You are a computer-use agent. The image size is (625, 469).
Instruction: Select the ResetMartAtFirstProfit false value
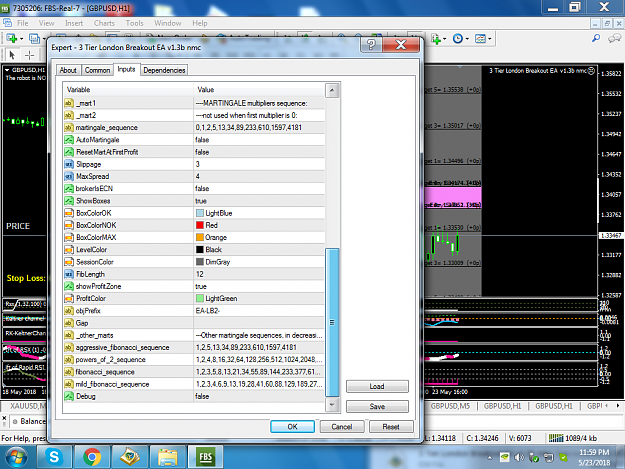pos(202,152)
